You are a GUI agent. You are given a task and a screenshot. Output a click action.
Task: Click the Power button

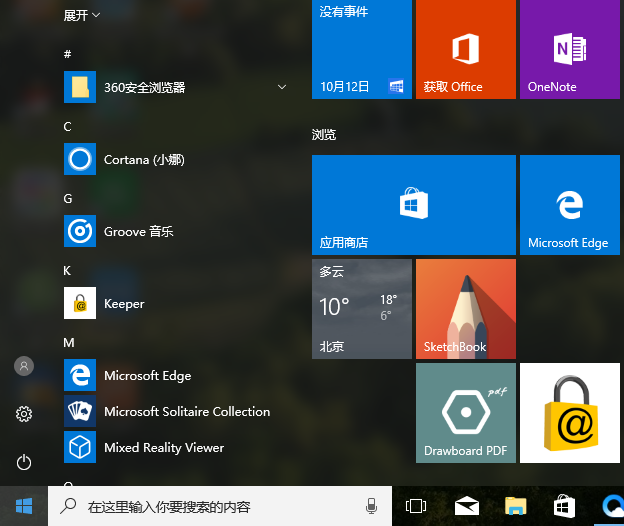click(x=24, y=462)
